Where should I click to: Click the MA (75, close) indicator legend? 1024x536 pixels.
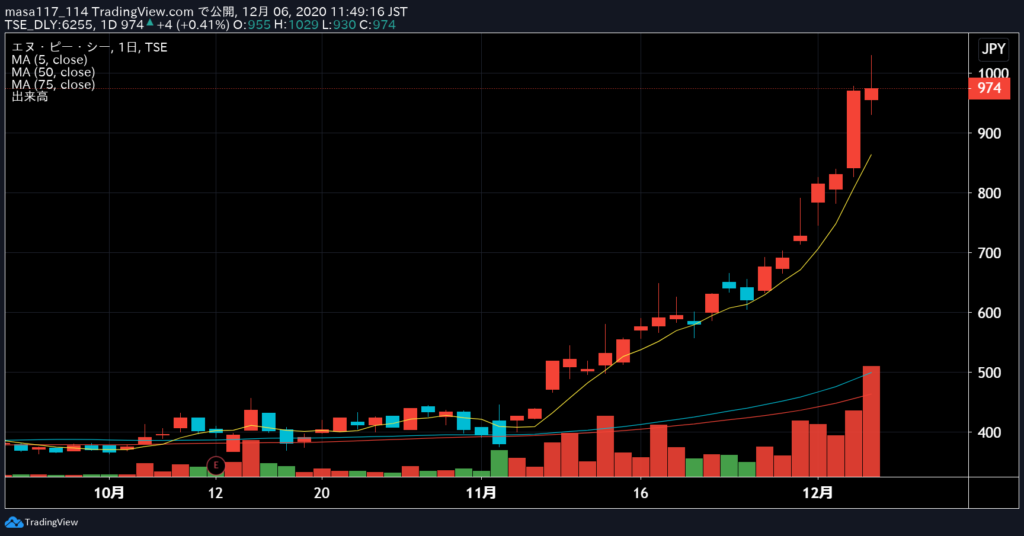coord(53,84)
